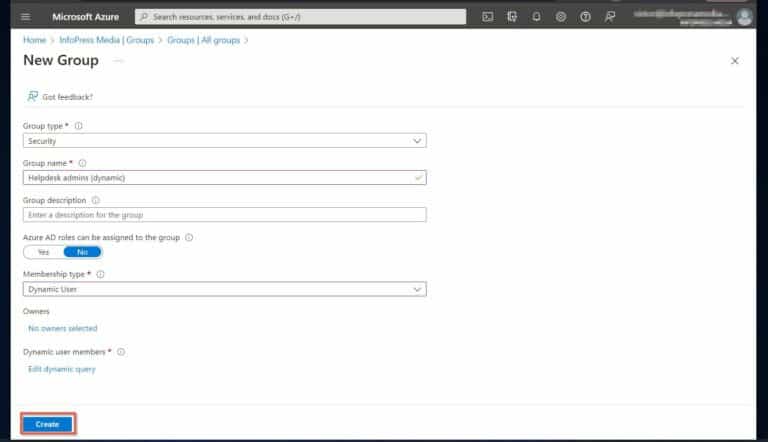Click the Azure search resources box
Image resolution: width=768 pixels, height=442 pixels.
click(300, 17)
